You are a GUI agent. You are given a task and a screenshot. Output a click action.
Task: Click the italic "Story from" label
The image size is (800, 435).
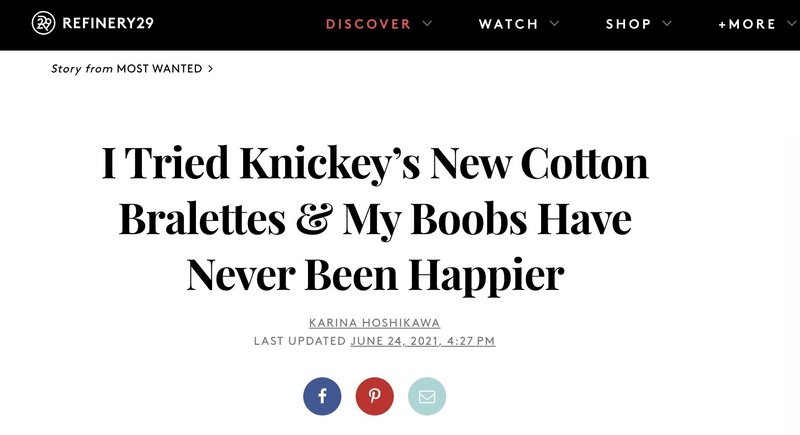click(x=82, y=69)
